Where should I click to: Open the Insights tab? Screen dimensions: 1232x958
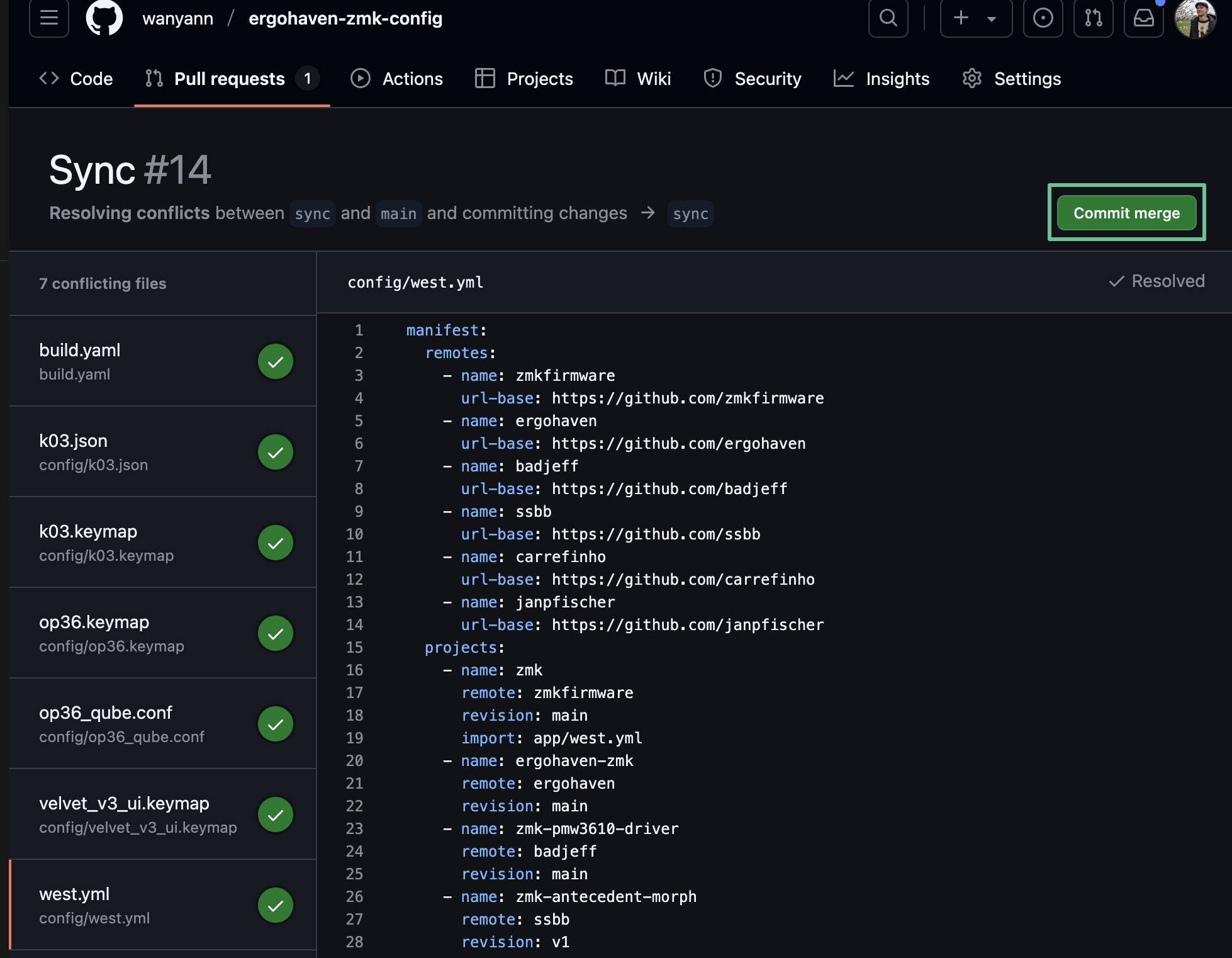point(882,79)
